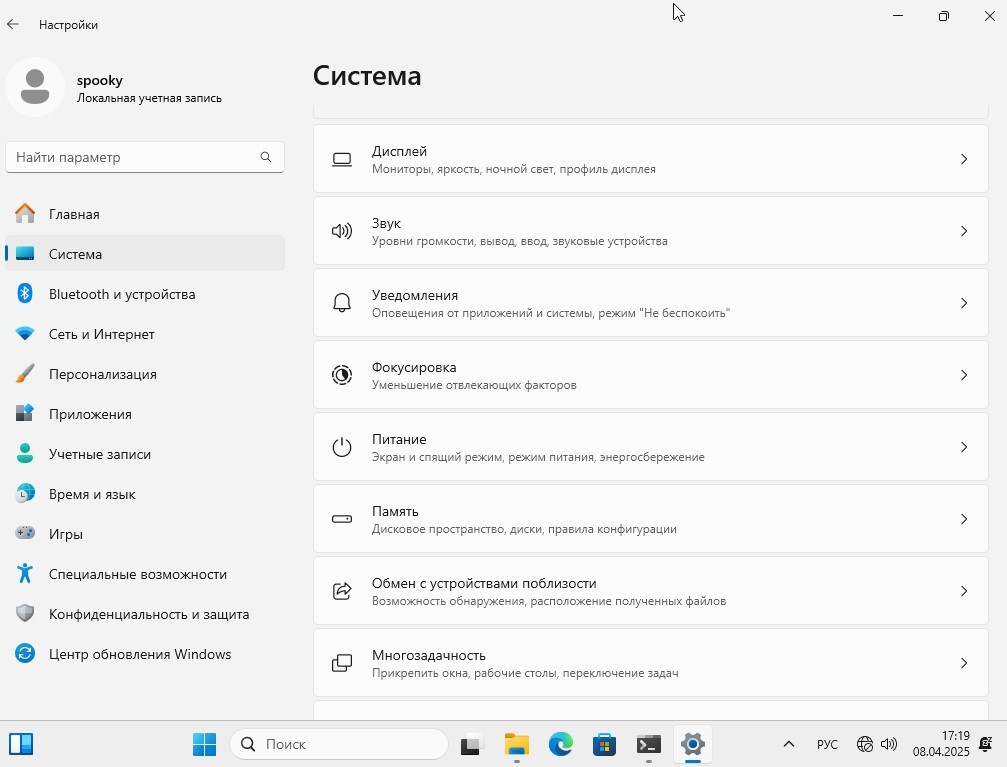Launch Microsoft Edge from the taskbar

(x=561, y=744)
